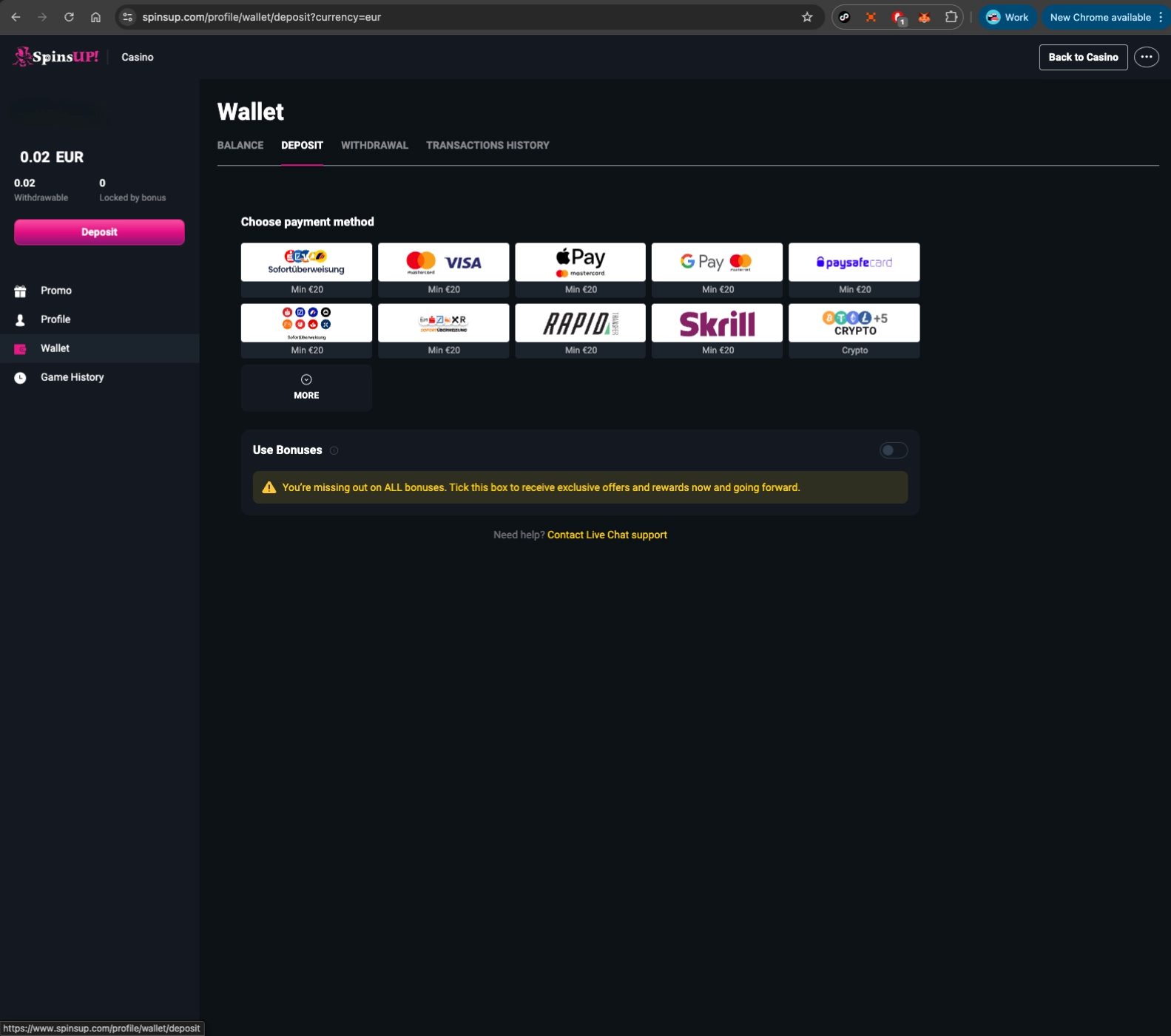The image size is (1171, 1036).
Task: Click the orange X extension icon
Action: tap(871, 17)
